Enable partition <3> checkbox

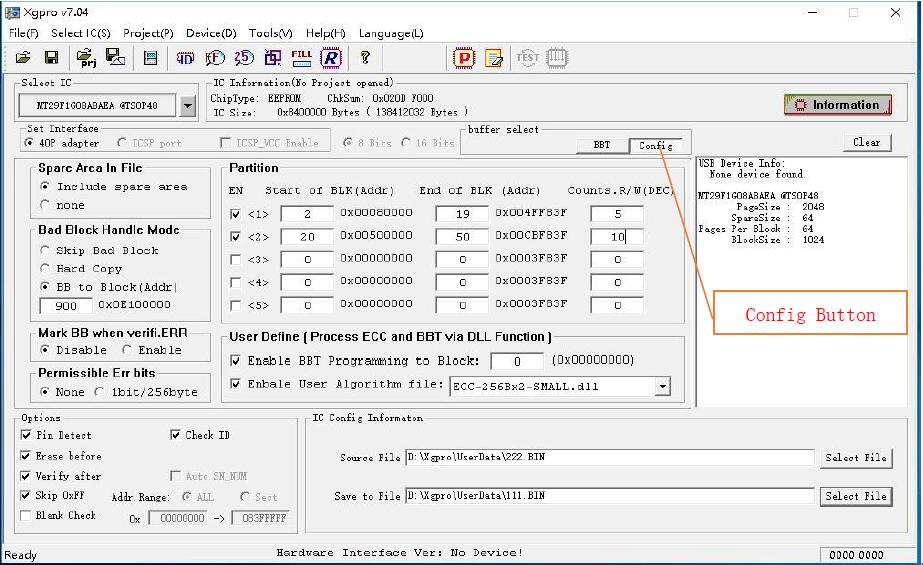point(235,260)
